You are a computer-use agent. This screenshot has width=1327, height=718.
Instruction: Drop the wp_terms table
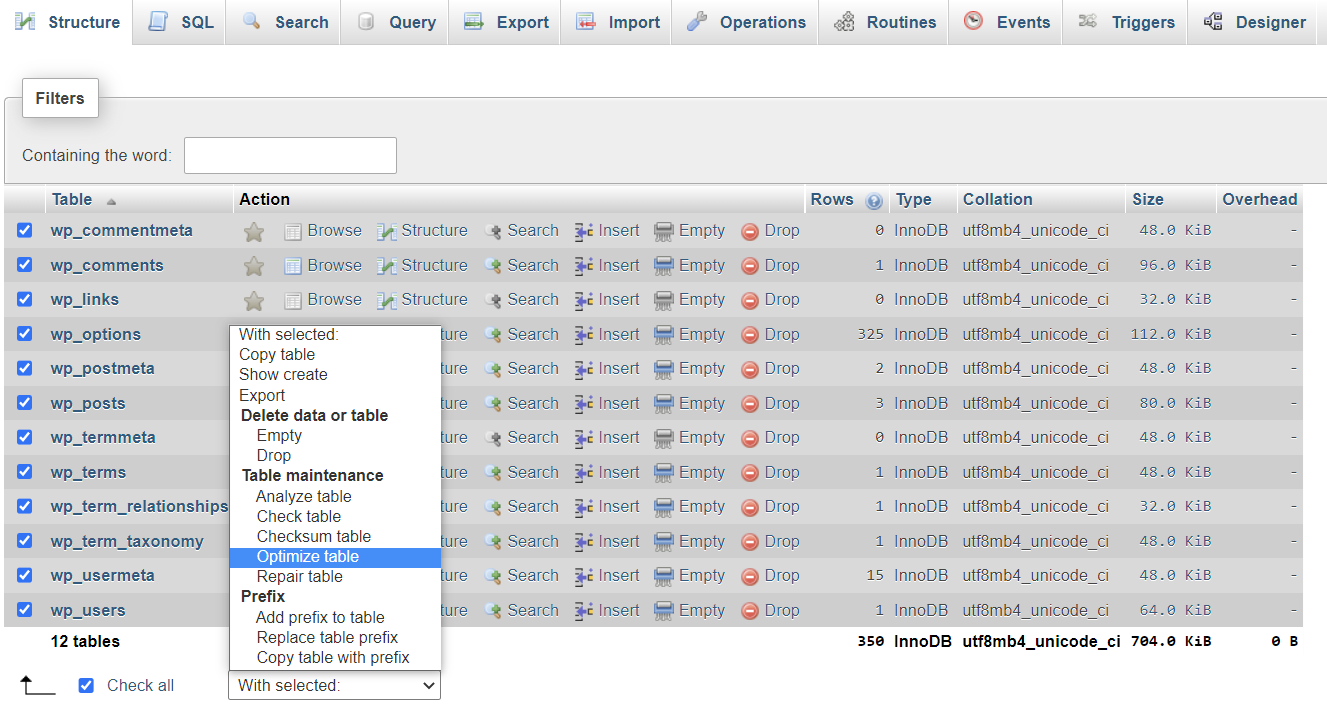782,471
